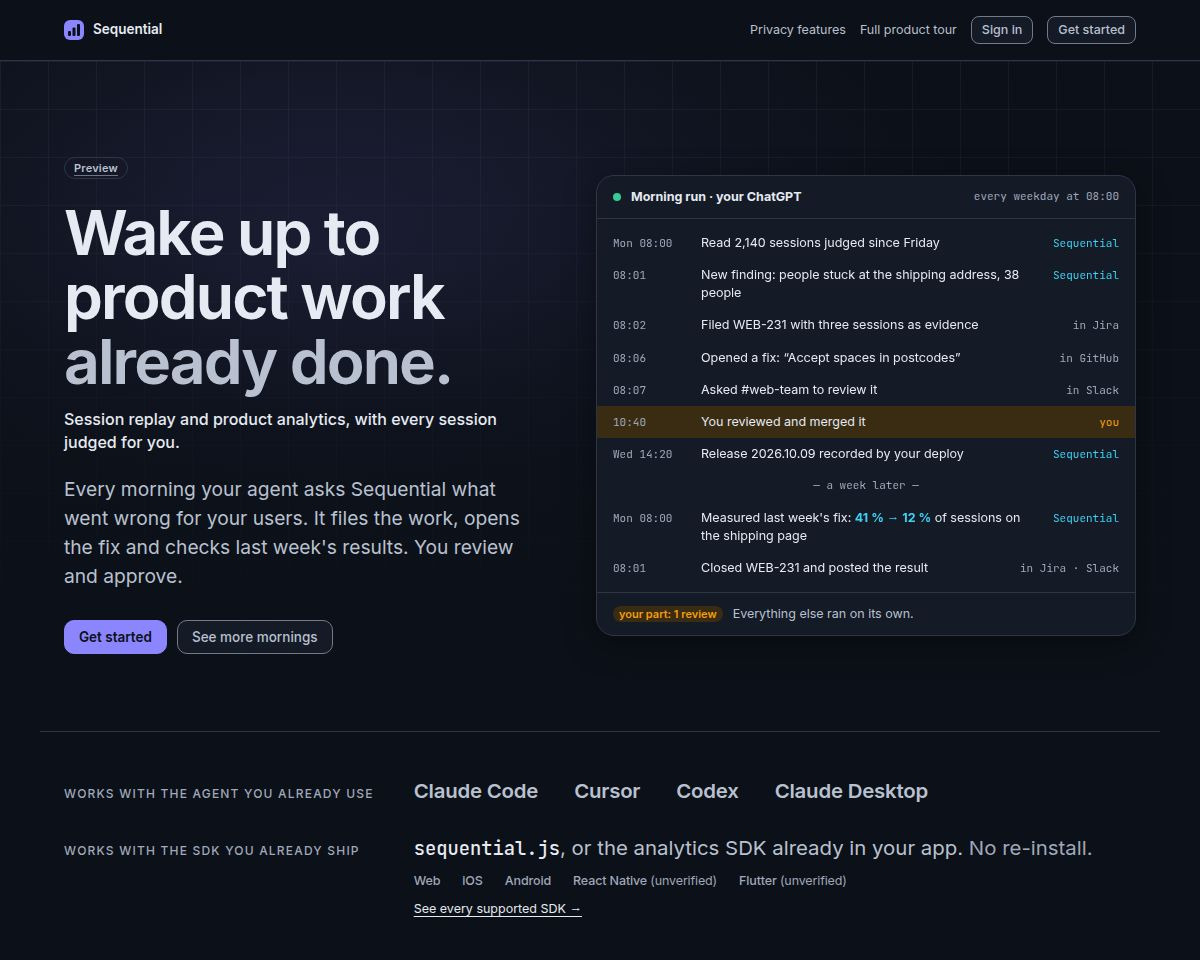Click the 'Wed 14:20' timestamp
This screenshot has width=1200, height=960.
(x=642, y=454)
